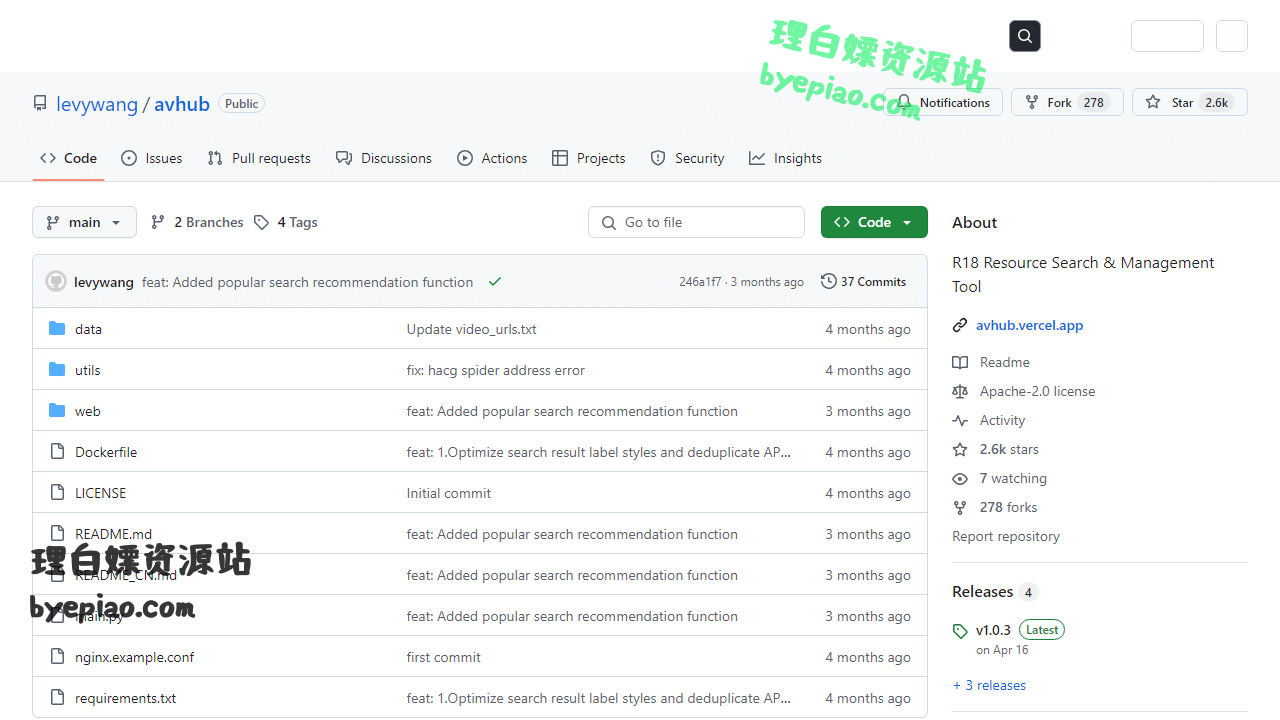Open the nginx.example.conf file
Viewport: 1280px width, 720px height.
pos(135,657)
